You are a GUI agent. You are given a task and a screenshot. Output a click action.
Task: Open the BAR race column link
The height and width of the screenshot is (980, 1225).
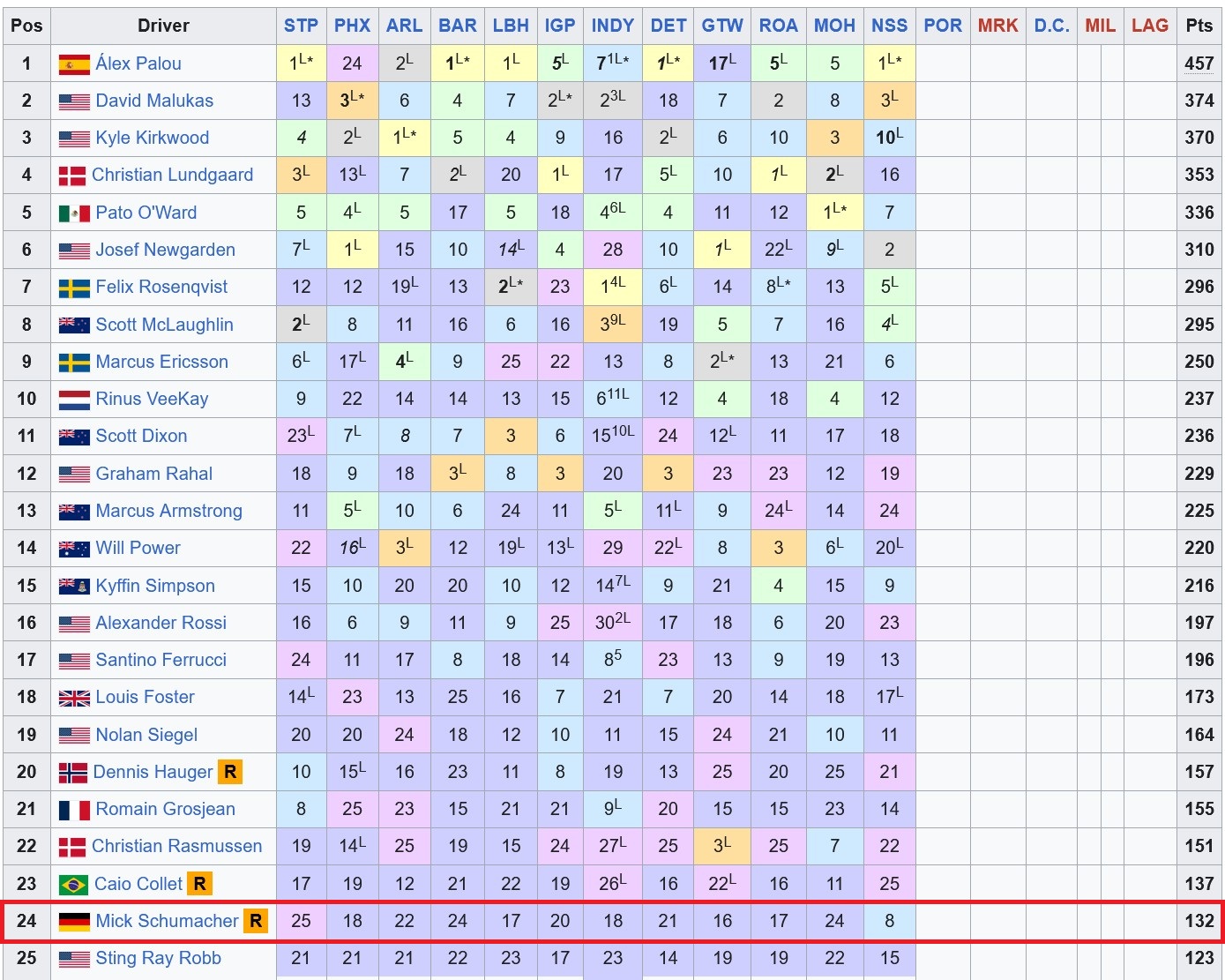point(458,26)
